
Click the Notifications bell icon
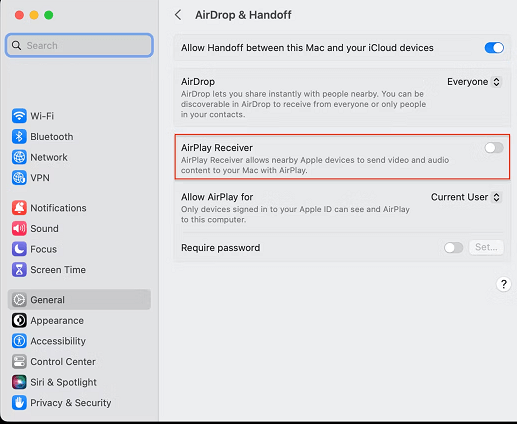(19, 208)
